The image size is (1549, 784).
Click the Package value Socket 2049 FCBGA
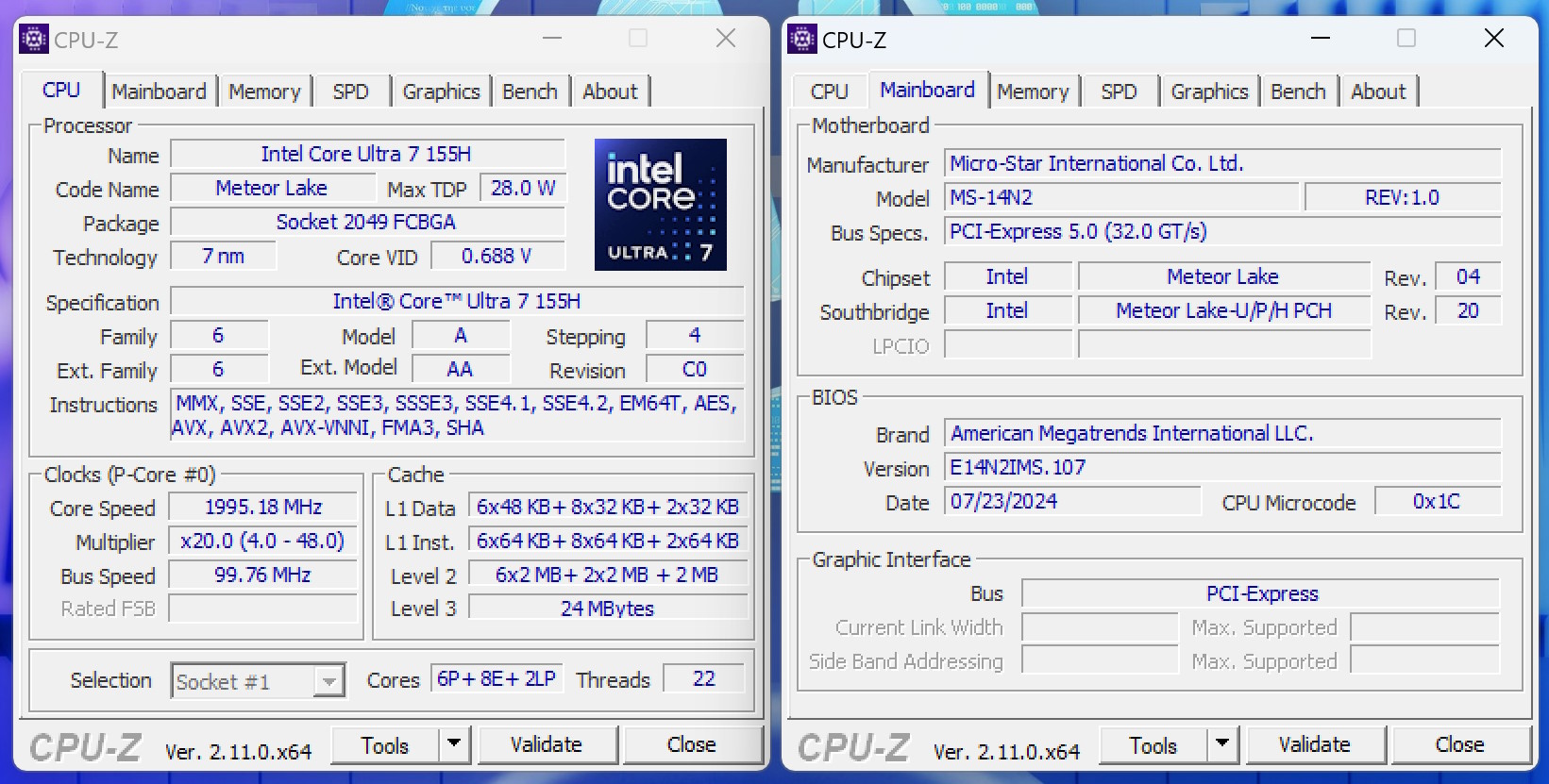[367, 222]
